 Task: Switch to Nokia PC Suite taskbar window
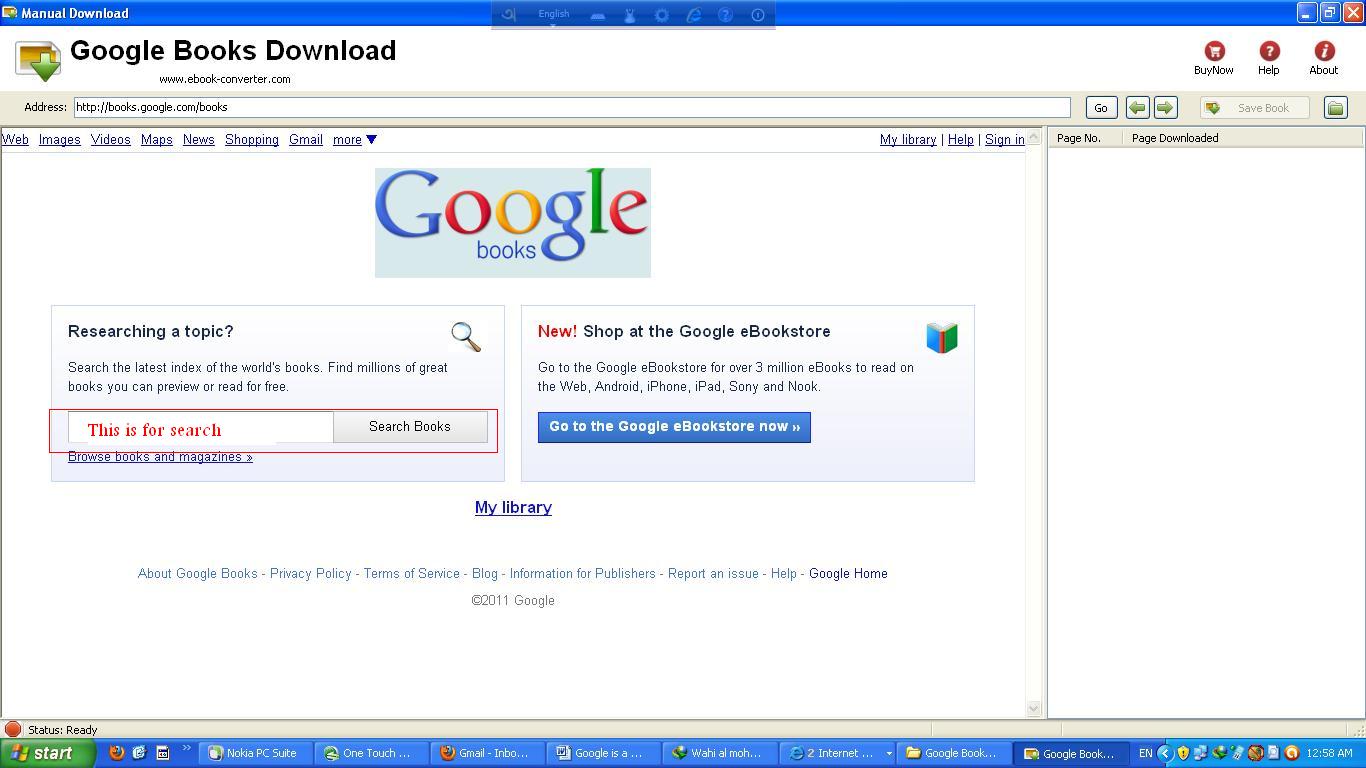coord(255,753)
